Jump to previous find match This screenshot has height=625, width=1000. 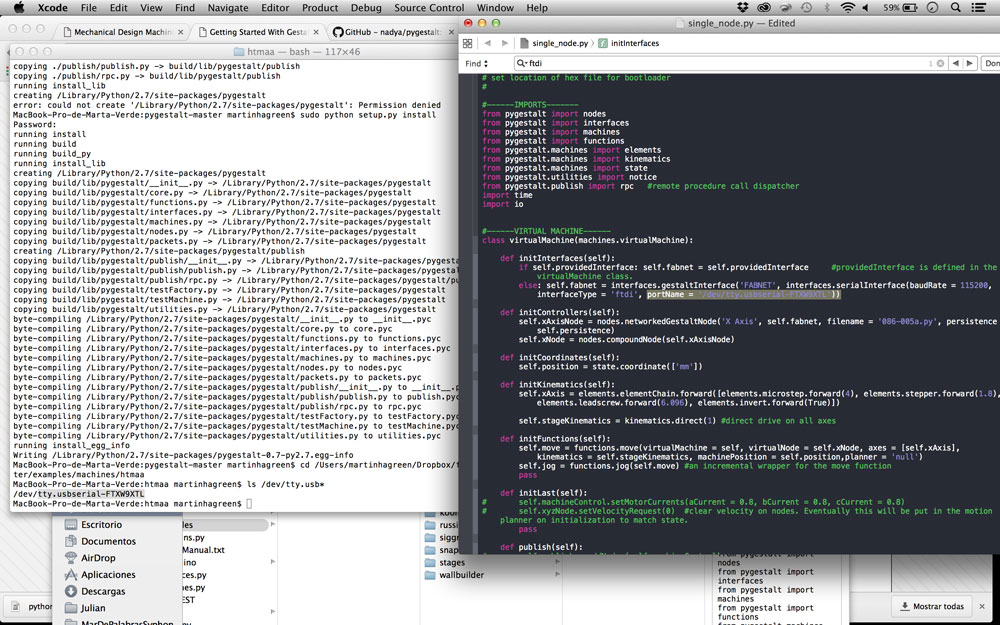[955, 63]
